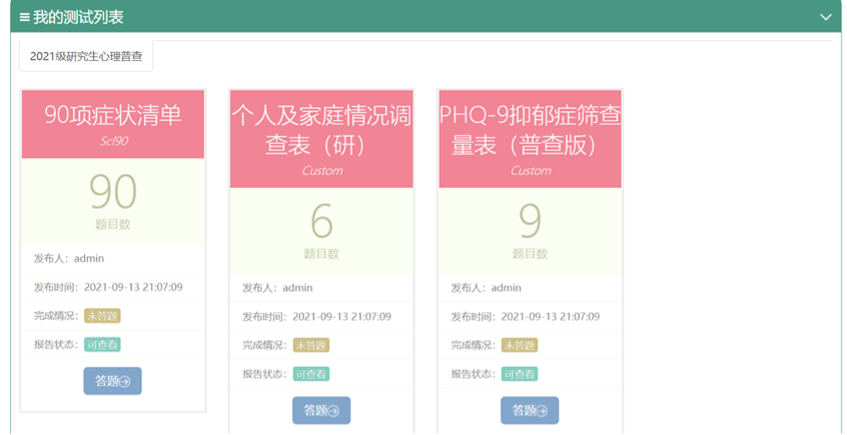Click the 6 题目数 number panel
This screenshot has width=847, height=435.
point(321,229)
